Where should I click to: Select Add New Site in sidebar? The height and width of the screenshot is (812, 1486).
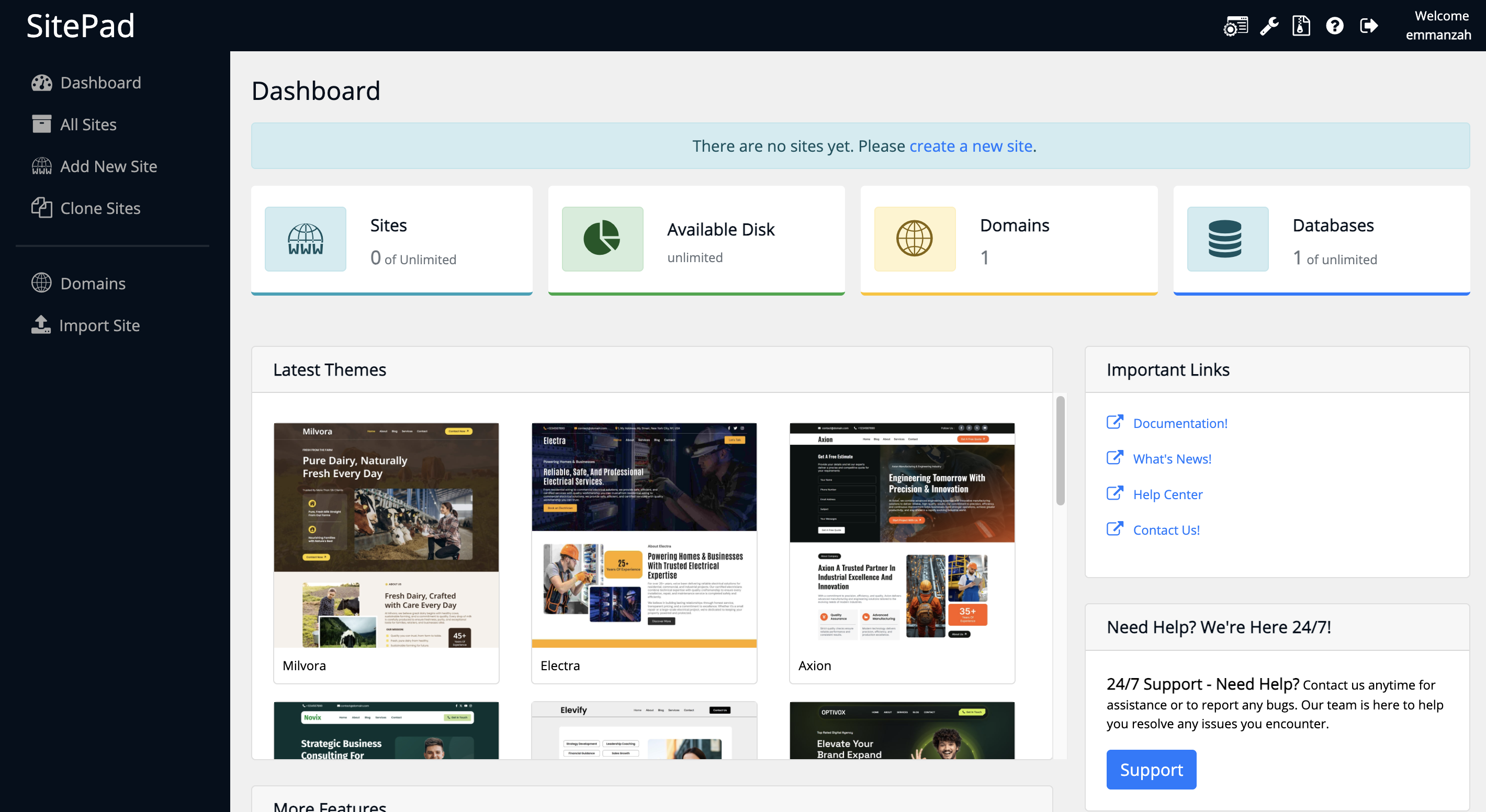tap(95, 167)
